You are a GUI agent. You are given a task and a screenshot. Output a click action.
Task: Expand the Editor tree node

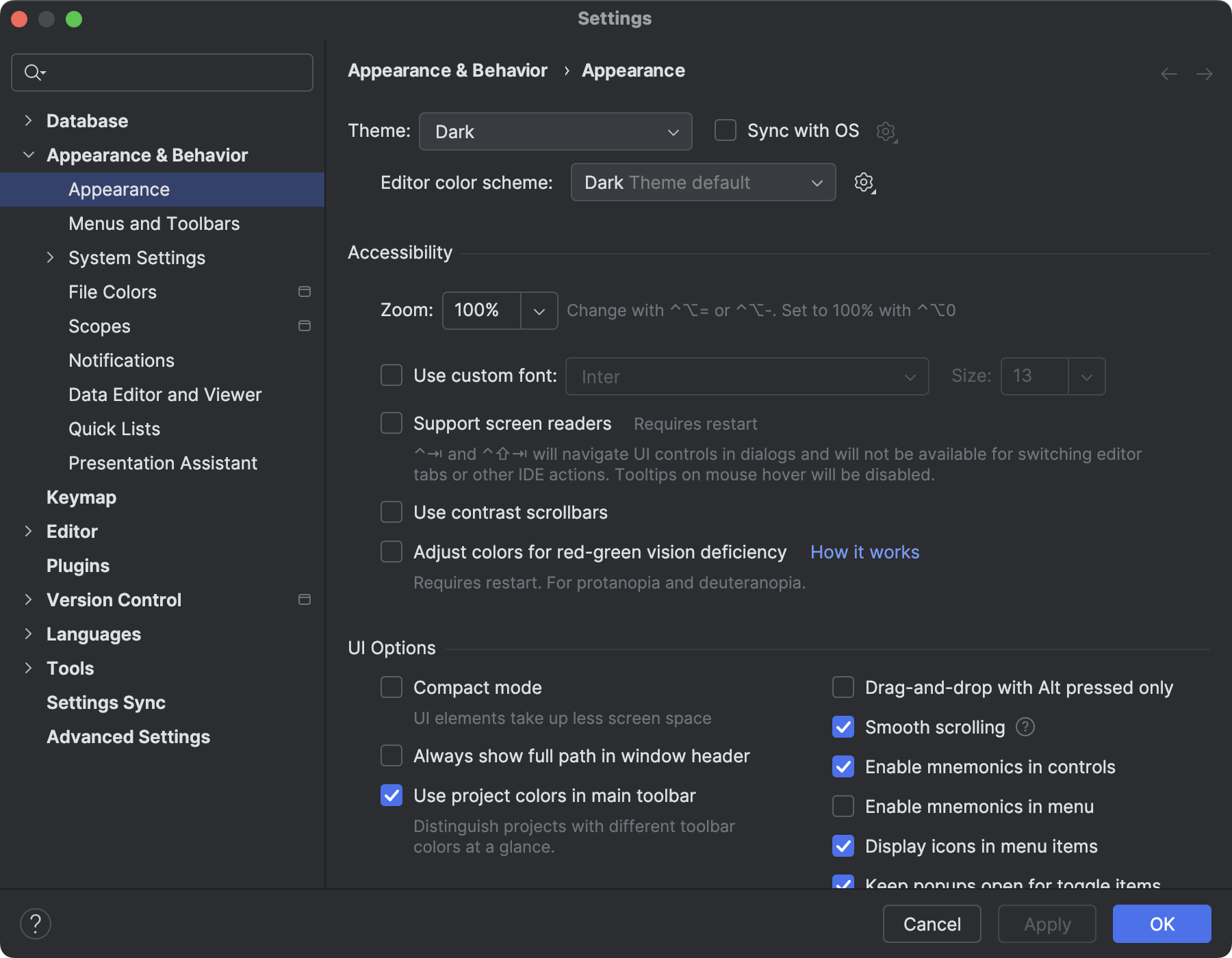click(28, 531)
